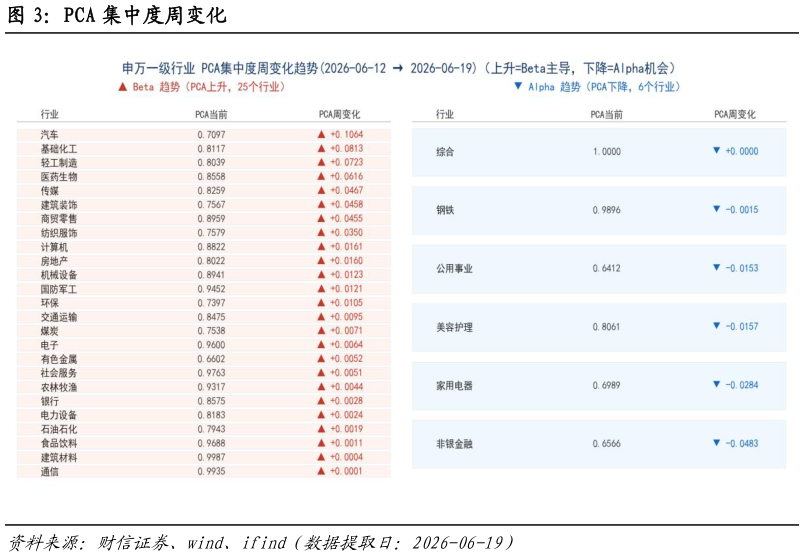Viewport: 804px width, 557px height.
Task: Click the red triangle in the 通信 row
Action: [x=321, y=471]
